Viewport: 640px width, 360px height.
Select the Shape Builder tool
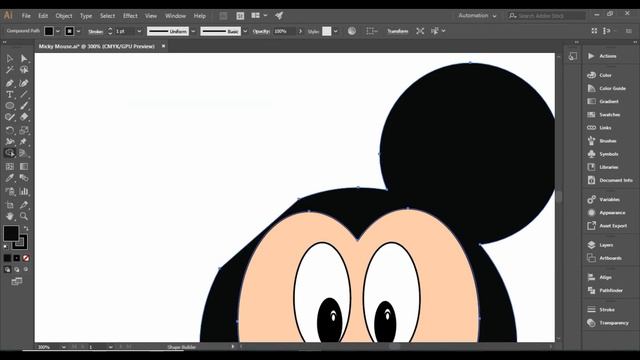point(10,153)
